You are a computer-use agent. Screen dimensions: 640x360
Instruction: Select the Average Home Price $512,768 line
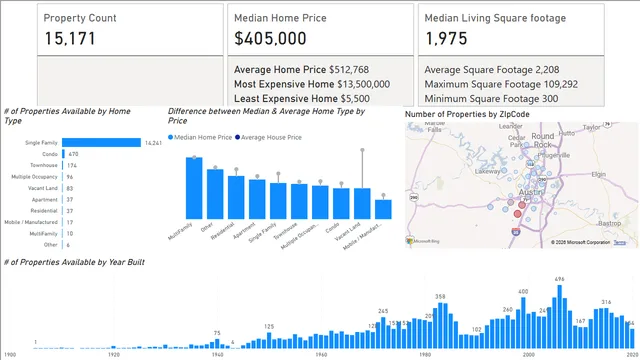[301, 70]
